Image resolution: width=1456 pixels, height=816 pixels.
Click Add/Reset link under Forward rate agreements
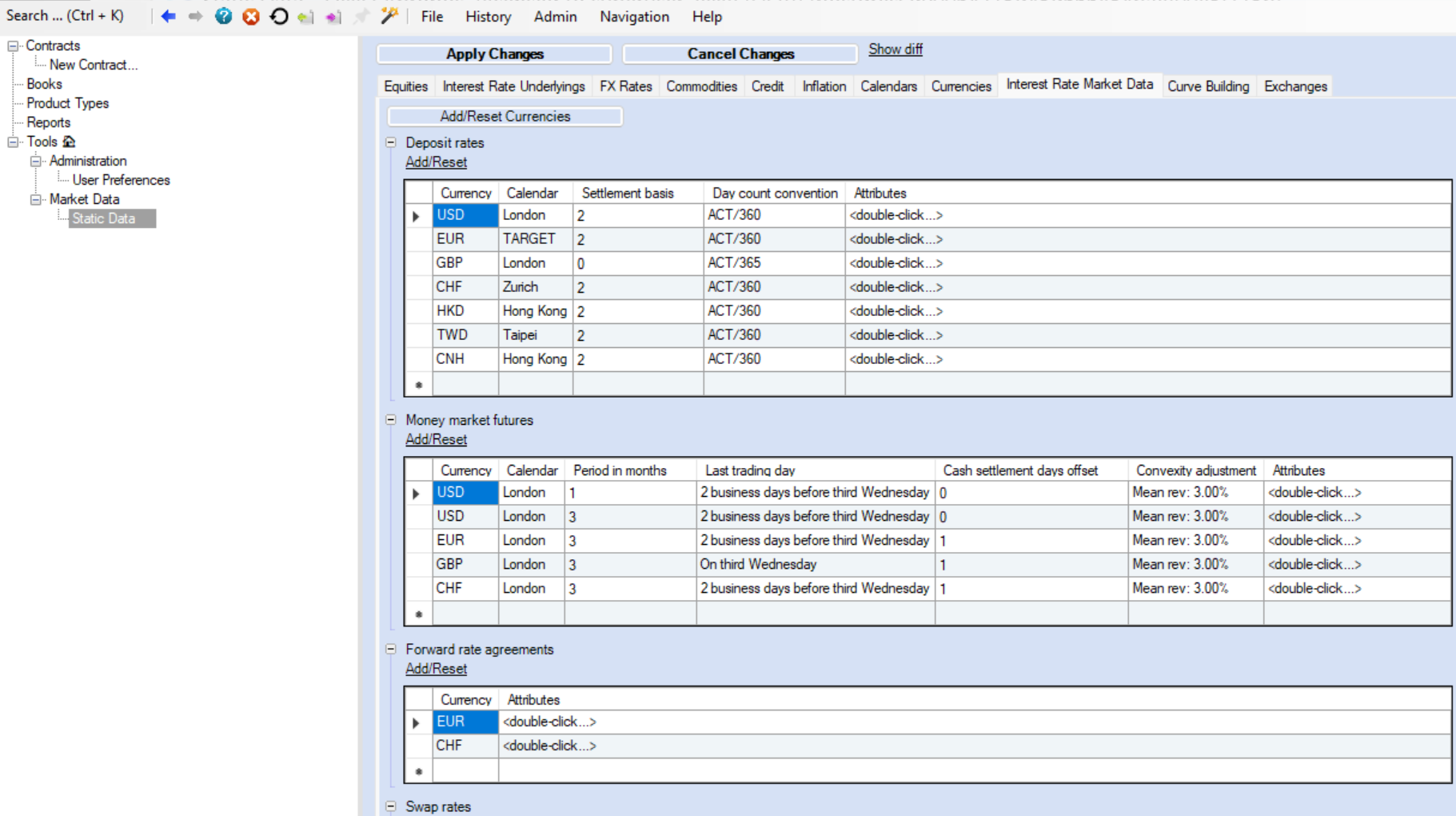click(x=436, y=669)
